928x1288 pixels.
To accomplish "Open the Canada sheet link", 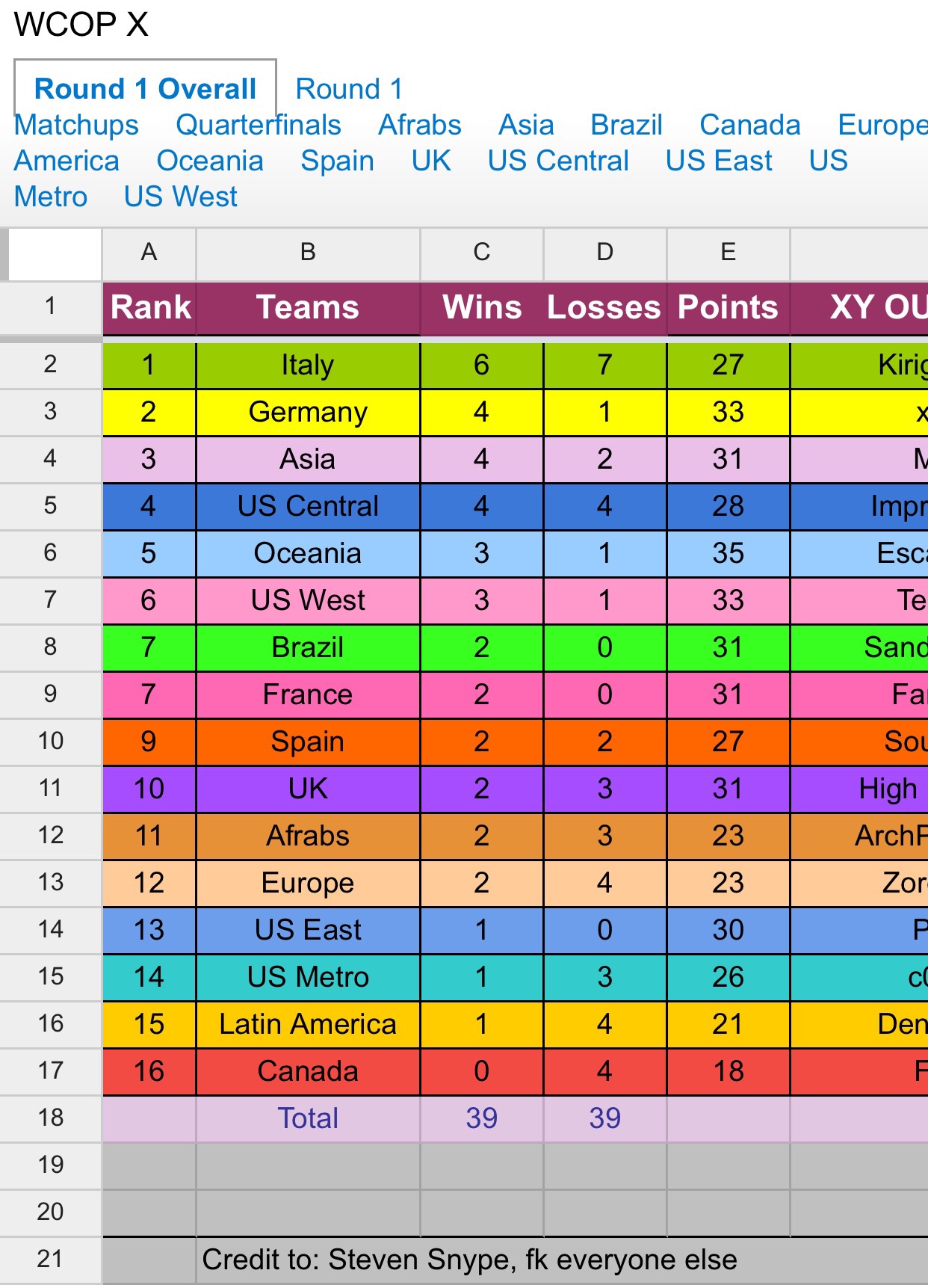I will tap(750, 125).
